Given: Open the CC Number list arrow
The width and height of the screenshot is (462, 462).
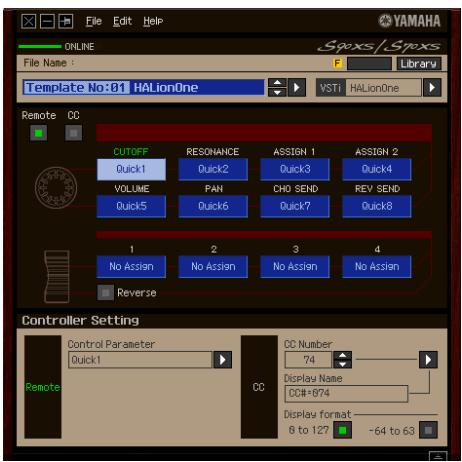Looking at the screenshot, I should point(428,360).
